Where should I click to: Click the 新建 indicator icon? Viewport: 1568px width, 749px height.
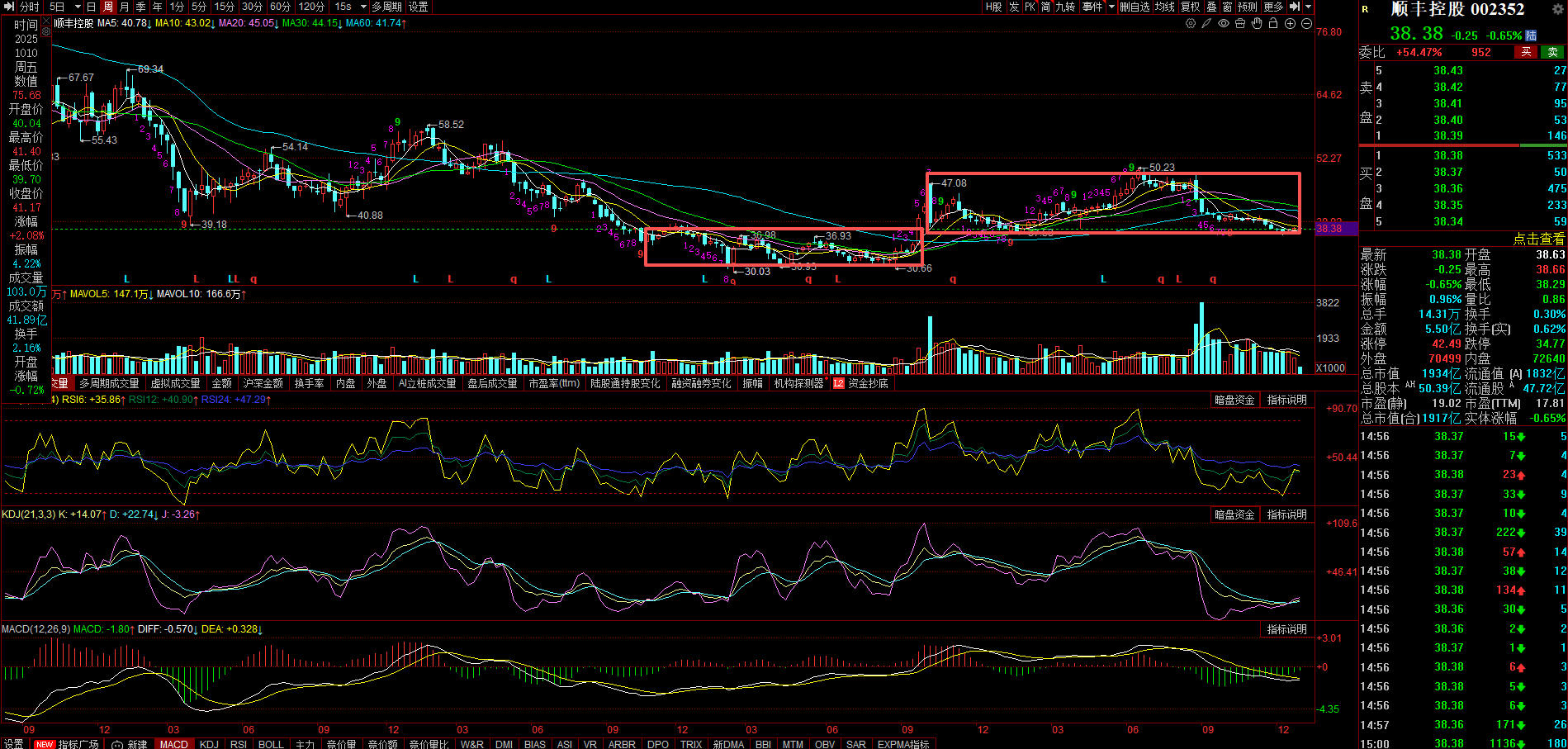[x=117, y=744]
